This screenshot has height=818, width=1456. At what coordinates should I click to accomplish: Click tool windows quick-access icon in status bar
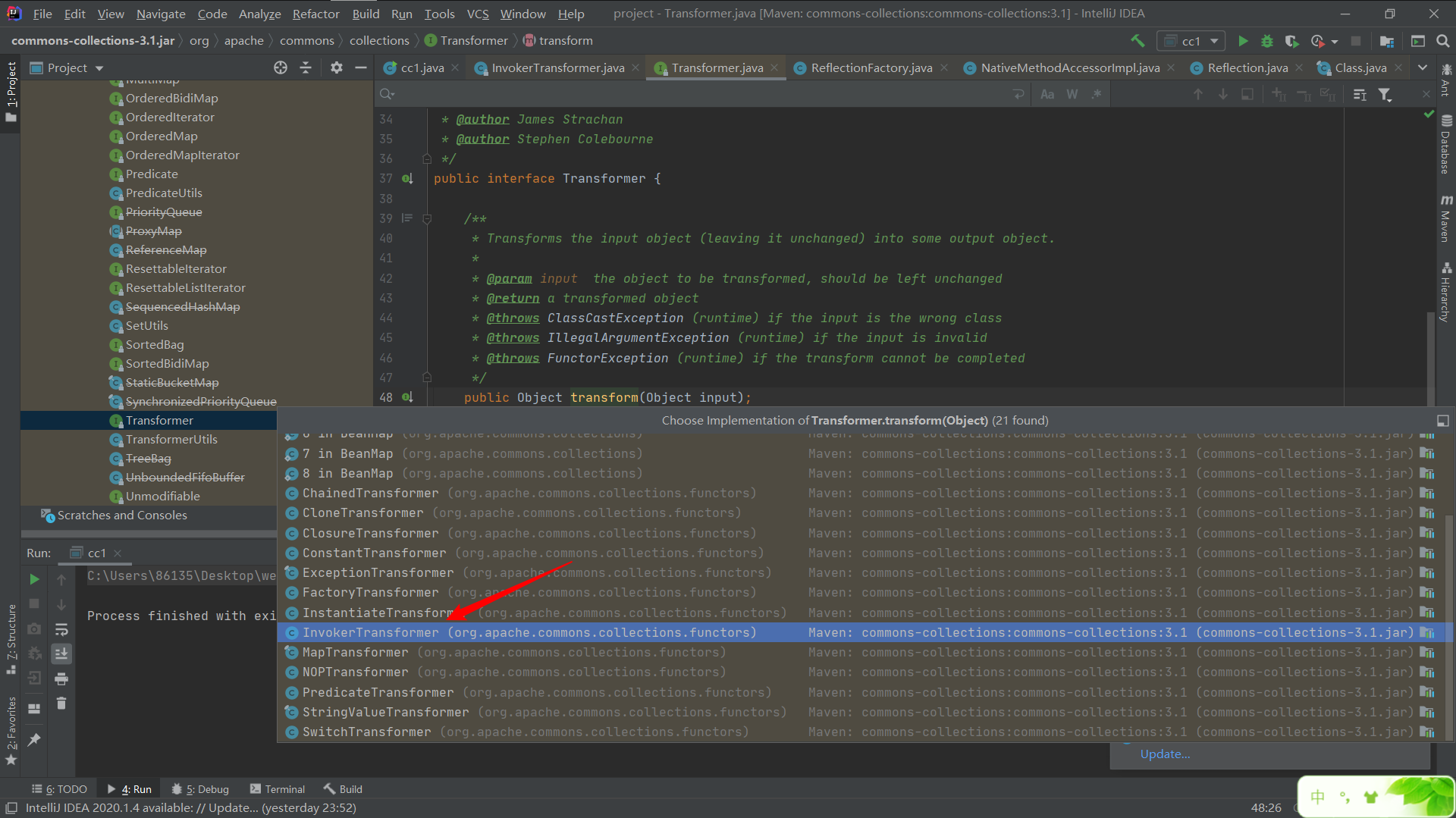11,808
